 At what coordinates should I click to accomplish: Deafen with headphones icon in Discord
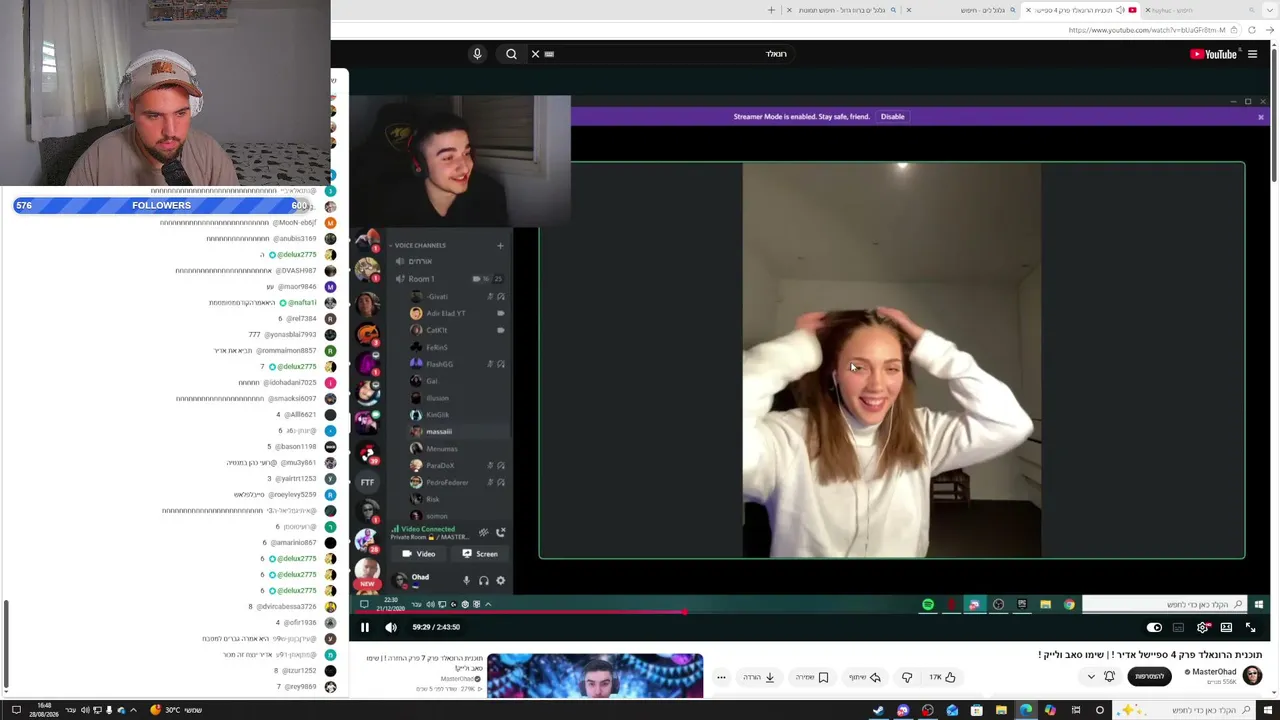tap(483, 580)
